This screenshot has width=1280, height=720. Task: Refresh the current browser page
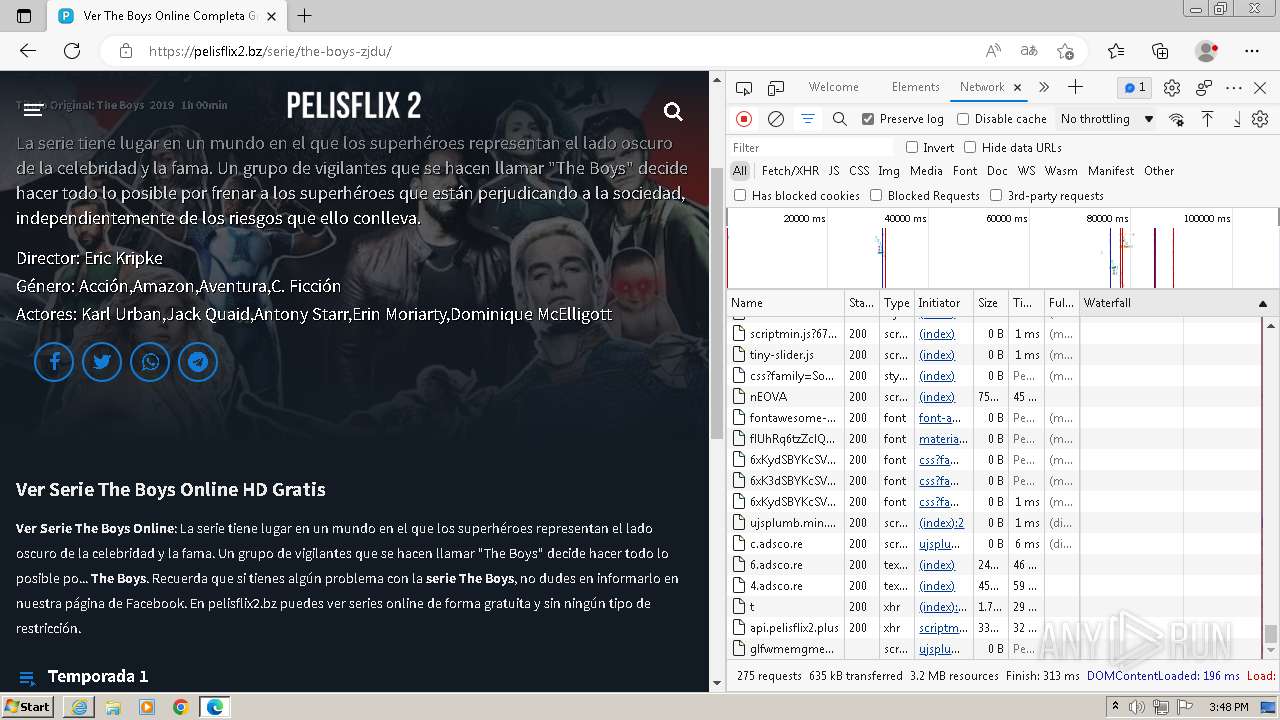click(72, 51)
